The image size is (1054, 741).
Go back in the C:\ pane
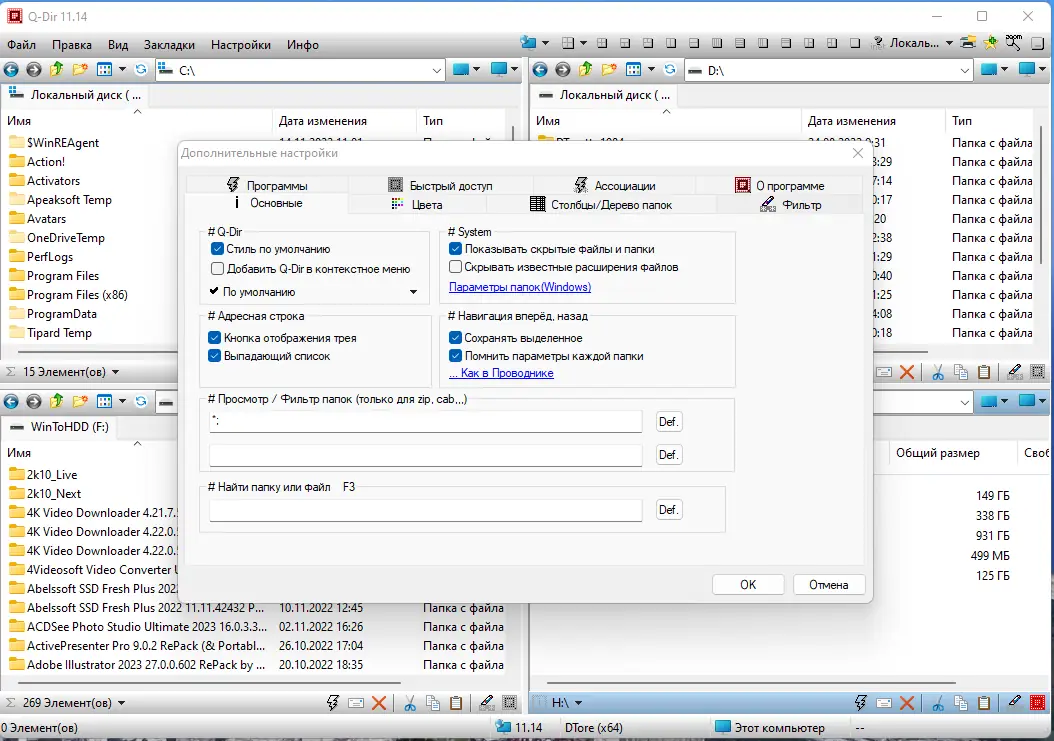[11, 69]
